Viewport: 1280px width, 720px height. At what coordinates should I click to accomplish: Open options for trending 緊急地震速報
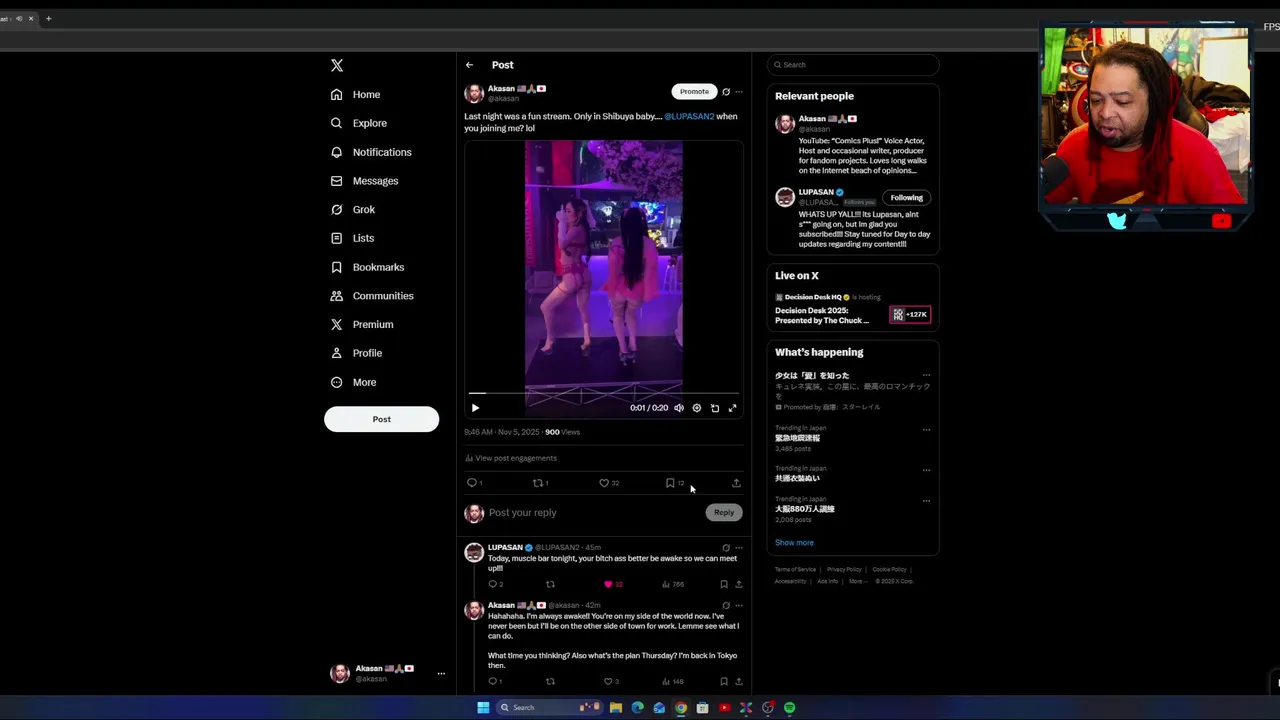[x=926, y=430]
